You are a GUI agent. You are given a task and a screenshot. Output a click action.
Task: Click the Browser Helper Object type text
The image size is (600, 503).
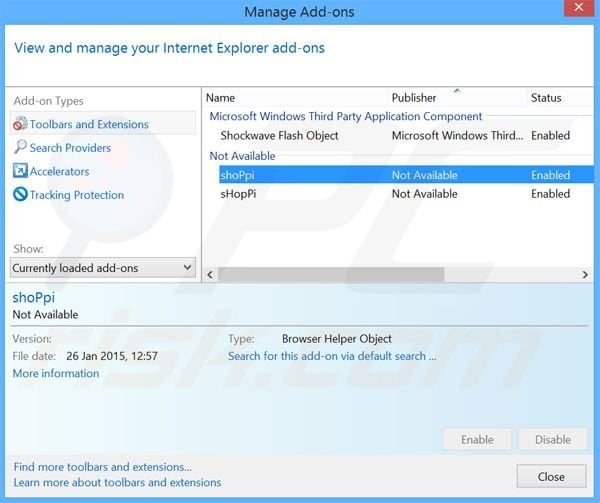337,339
